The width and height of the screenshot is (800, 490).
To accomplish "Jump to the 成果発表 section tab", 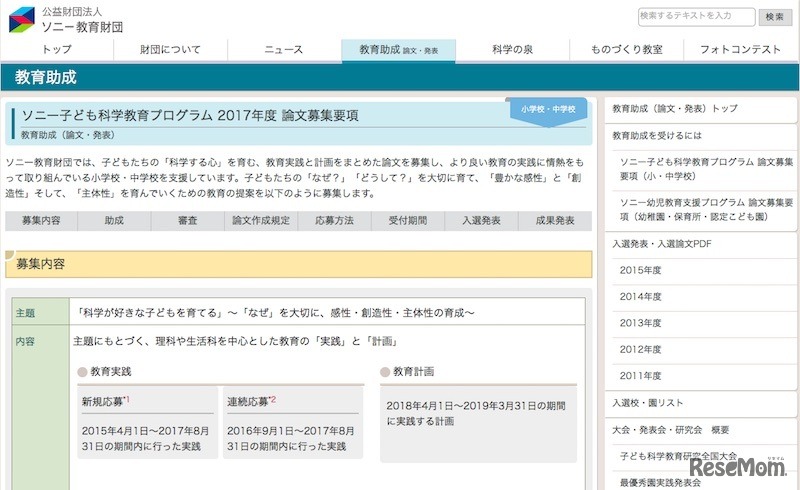I will tap(555, 220).
